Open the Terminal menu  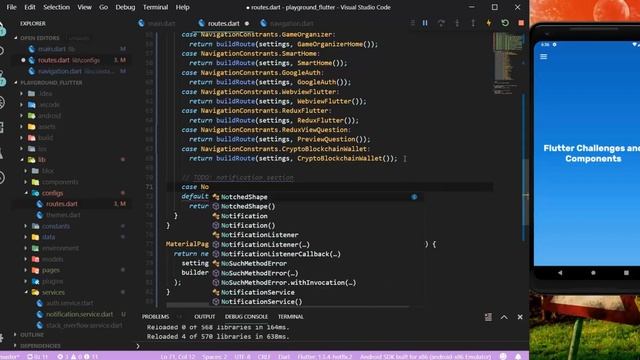coord(155,7)
